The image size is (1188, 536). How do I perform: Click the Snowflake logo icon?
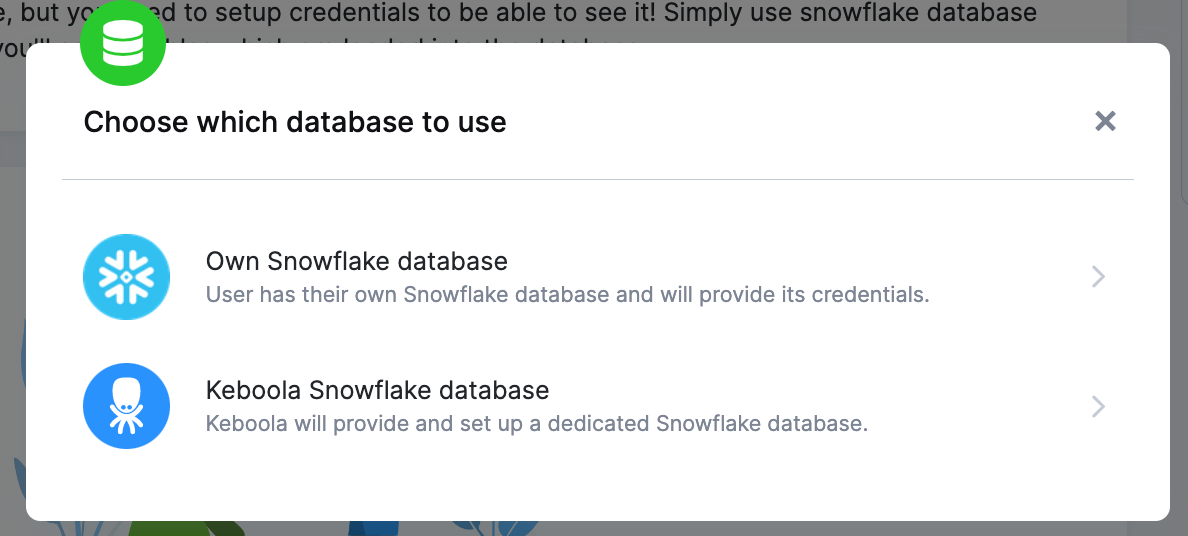click(x=127, y=277)
